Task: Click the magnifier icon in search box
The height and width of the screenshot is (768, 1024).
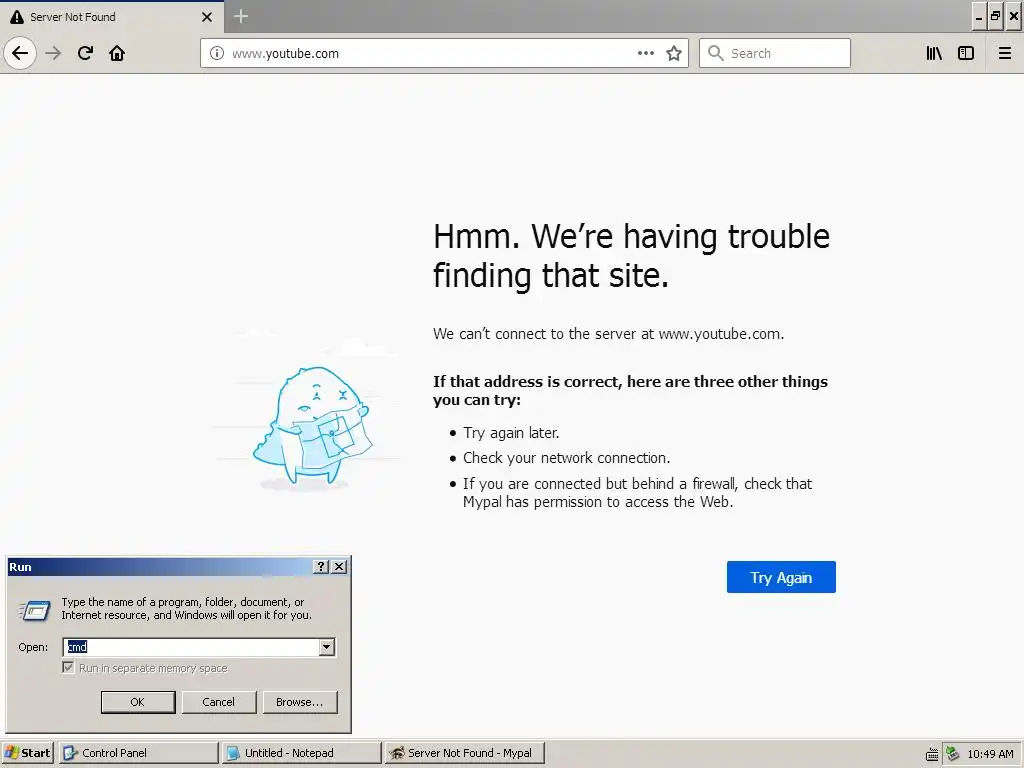Action: pos(715,53)
